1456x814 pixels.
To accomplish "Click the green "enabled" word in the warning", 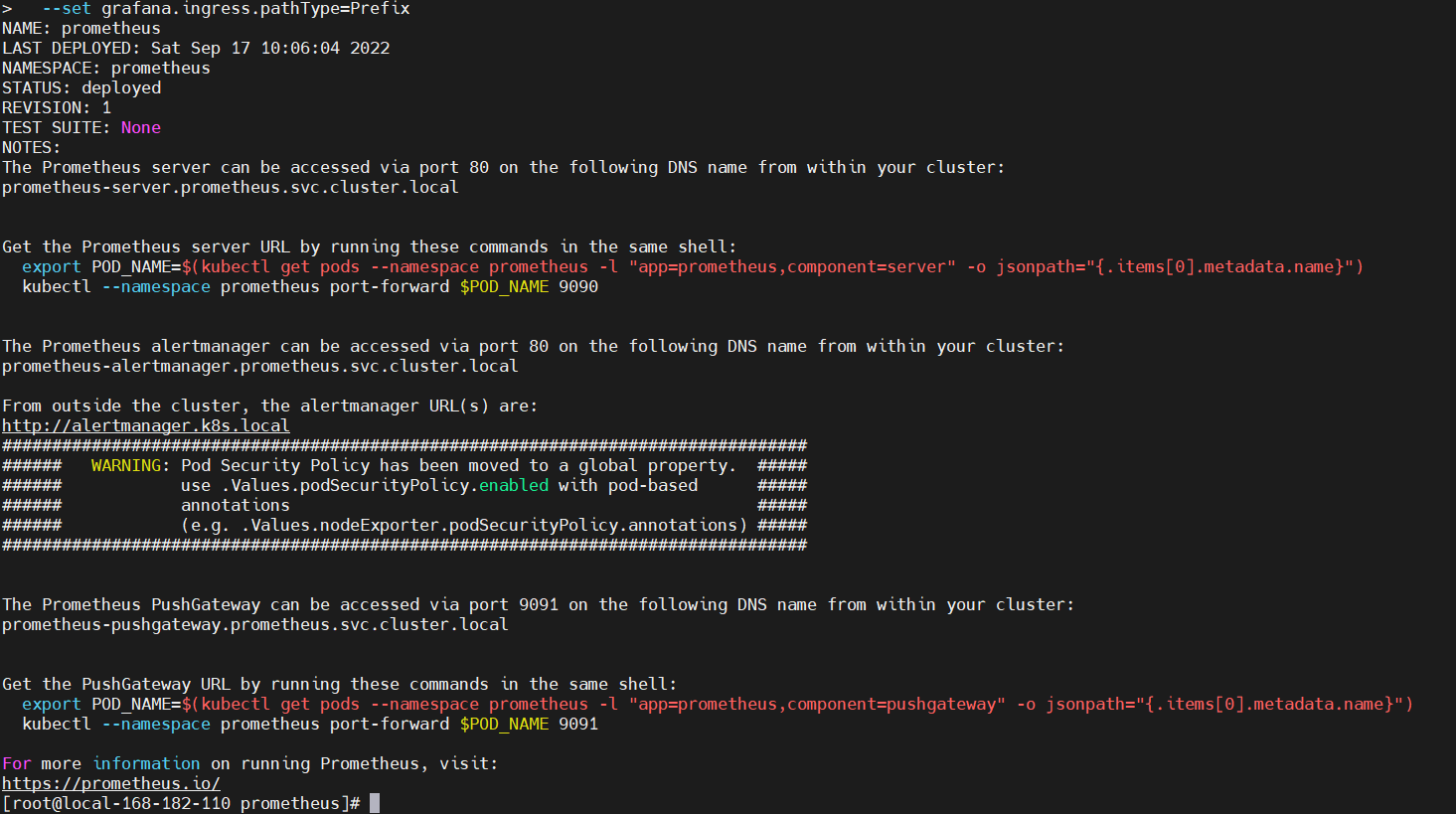I will (514, 485).
